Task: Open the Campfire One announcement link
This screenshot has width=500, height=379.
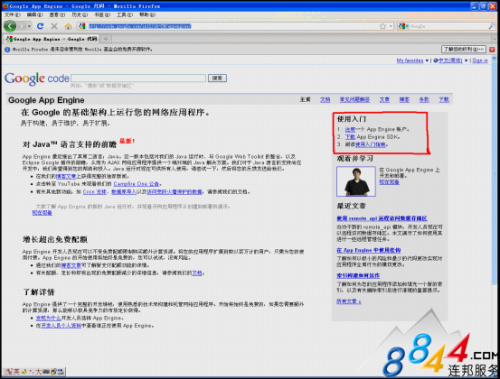Action: coord(136,184)
